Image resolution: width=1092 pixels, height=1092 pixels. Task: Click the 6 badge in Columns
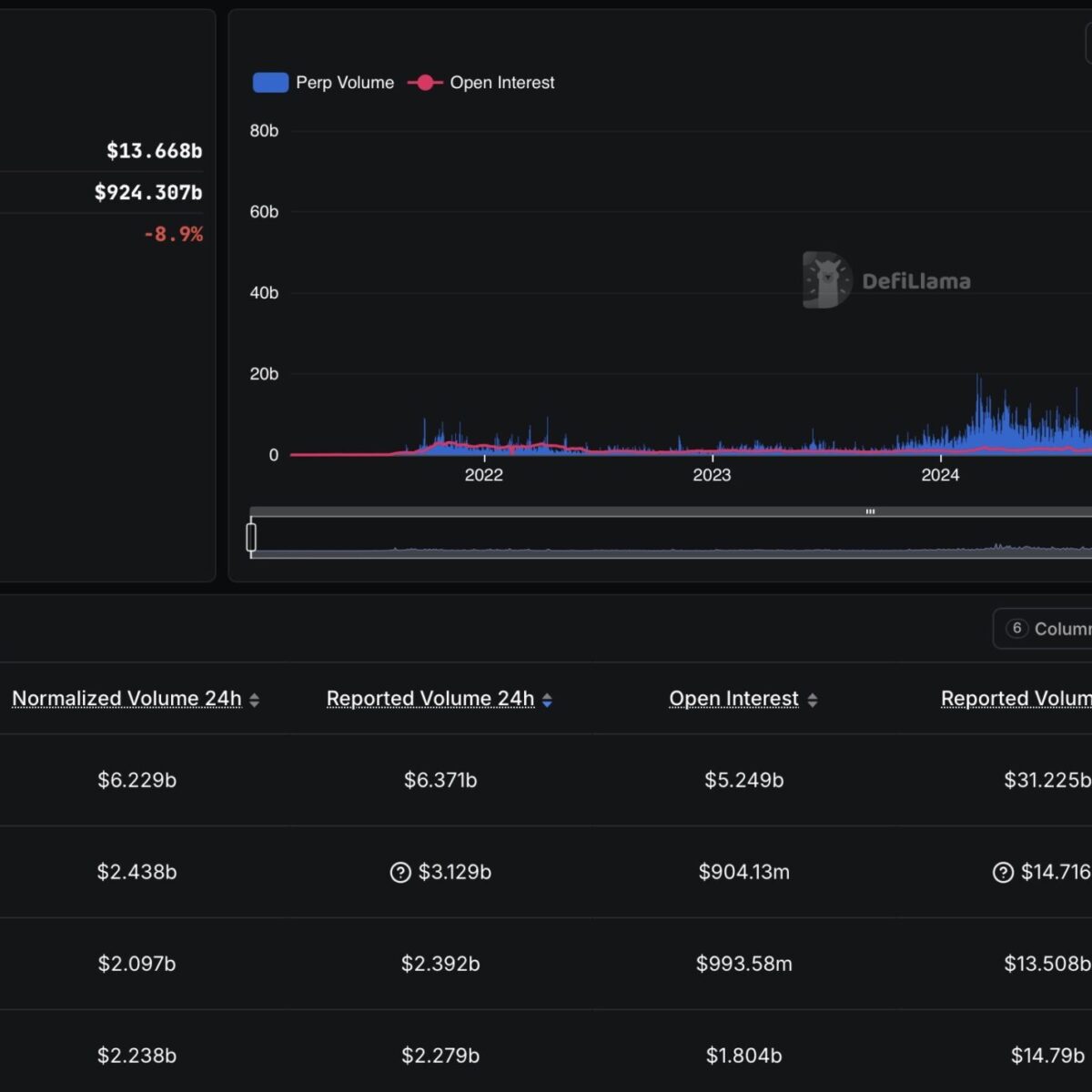[1016, 629]
